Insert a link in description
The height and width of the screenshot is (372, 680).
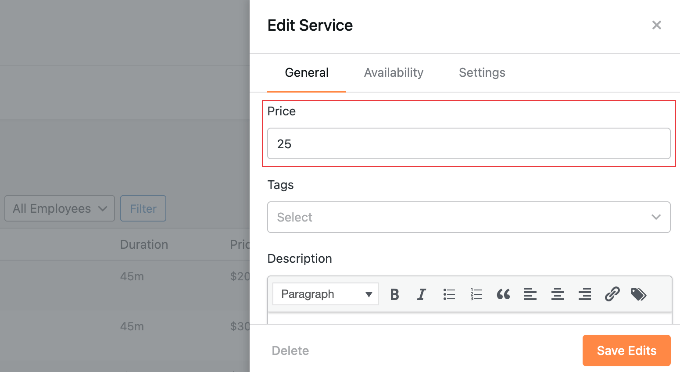(612, 294)
